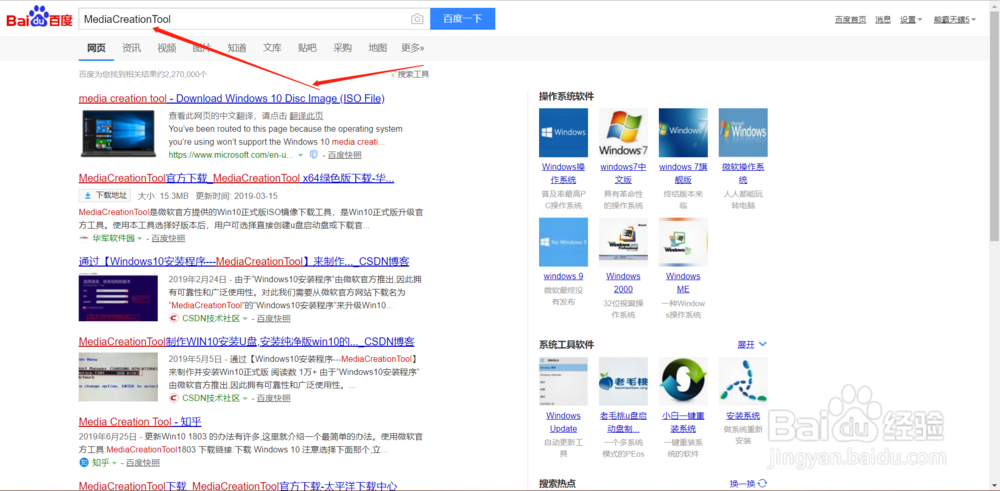Open the 熊霸天下5 account dropdown

(954, 20)
